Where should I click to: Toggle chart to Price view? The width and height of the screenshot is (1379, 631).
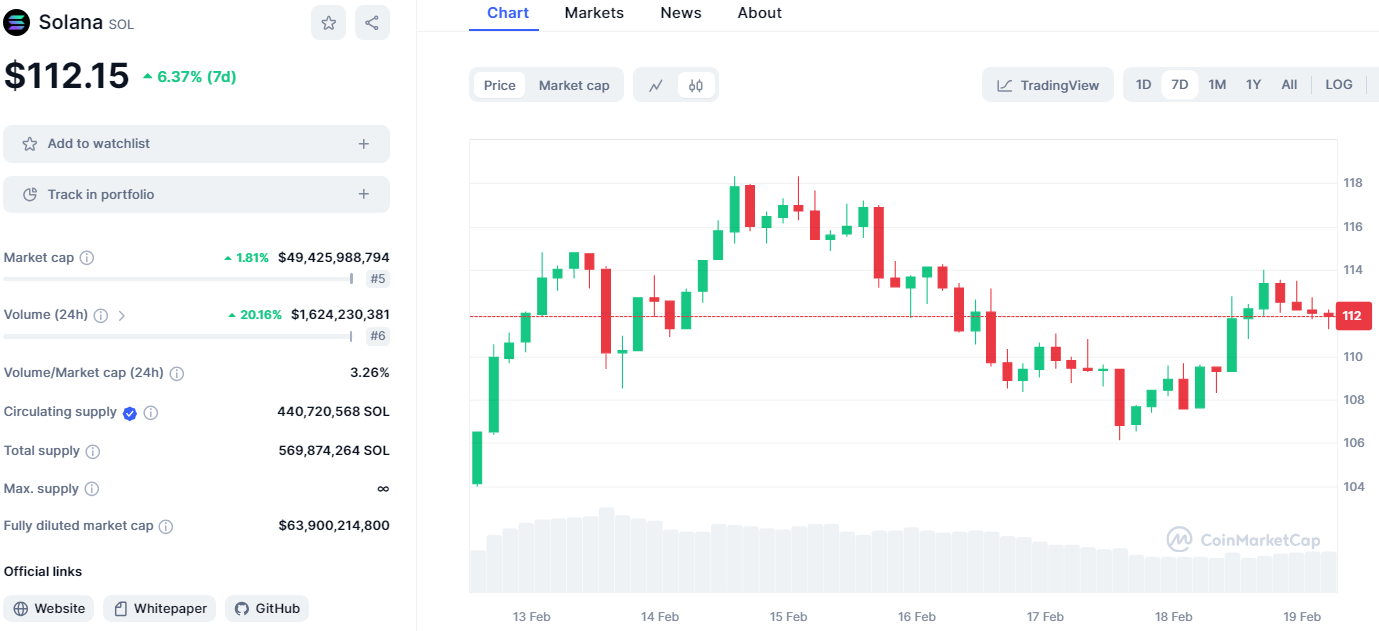pos(499,85)
